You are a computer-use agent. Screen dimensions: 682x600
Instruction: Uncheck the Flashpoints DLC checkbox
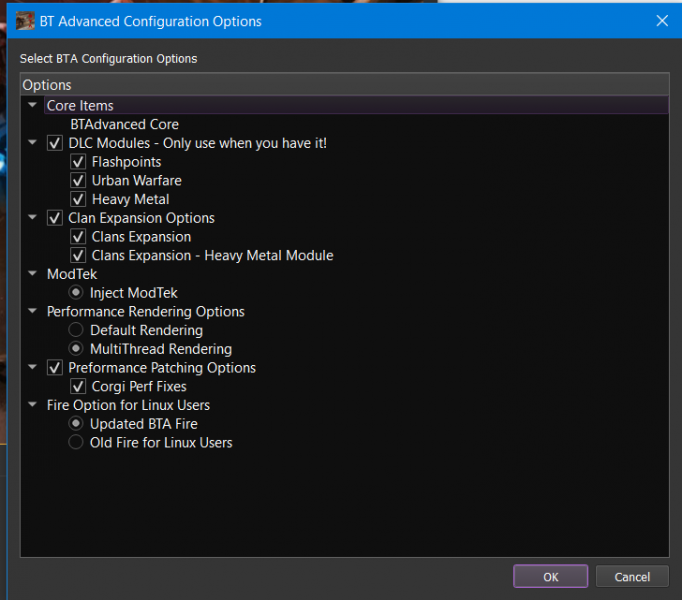coord(77,162)
